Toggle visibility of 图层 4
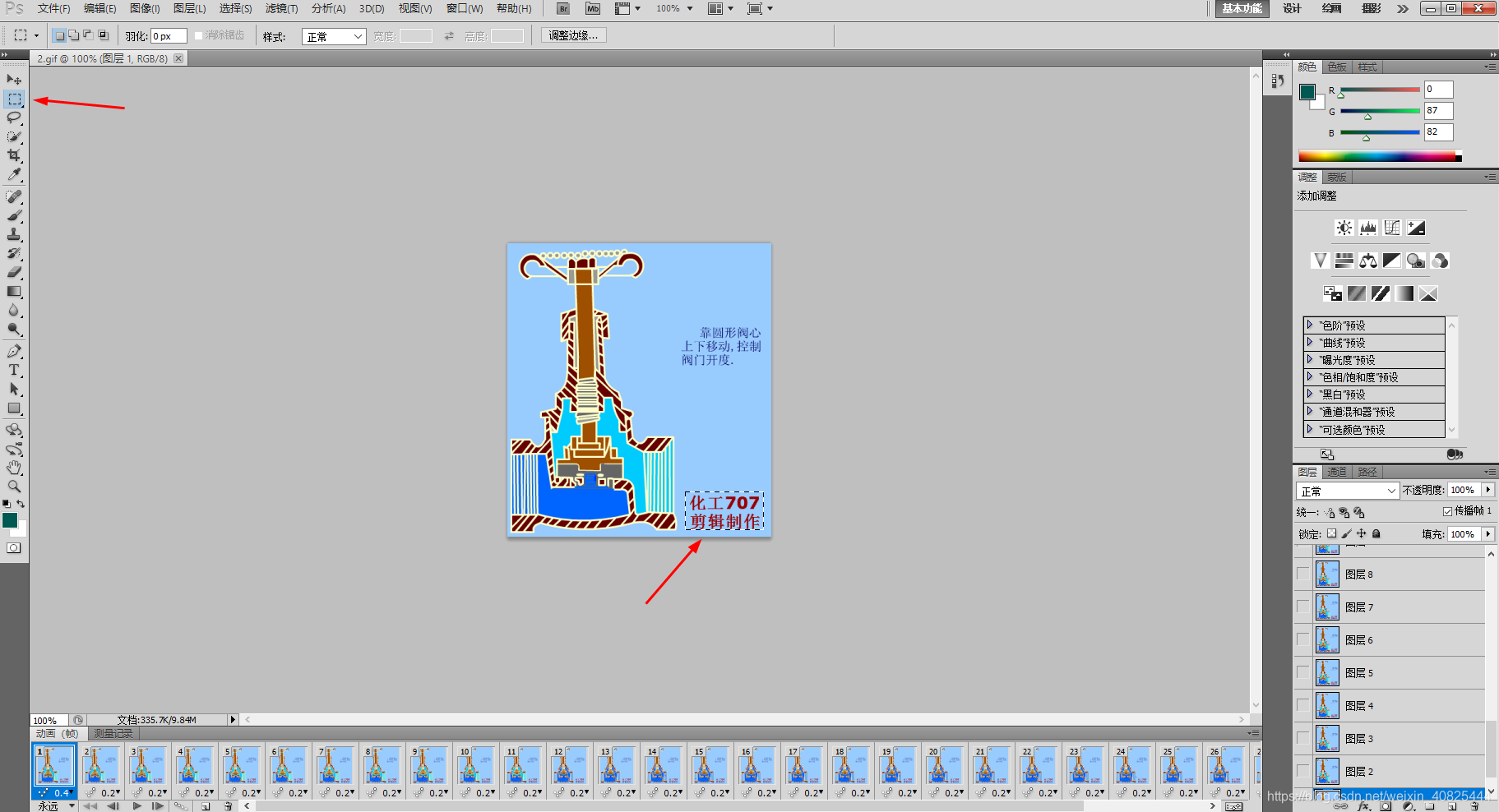The image size is (1499, 812). click(x=1302, y=705)
